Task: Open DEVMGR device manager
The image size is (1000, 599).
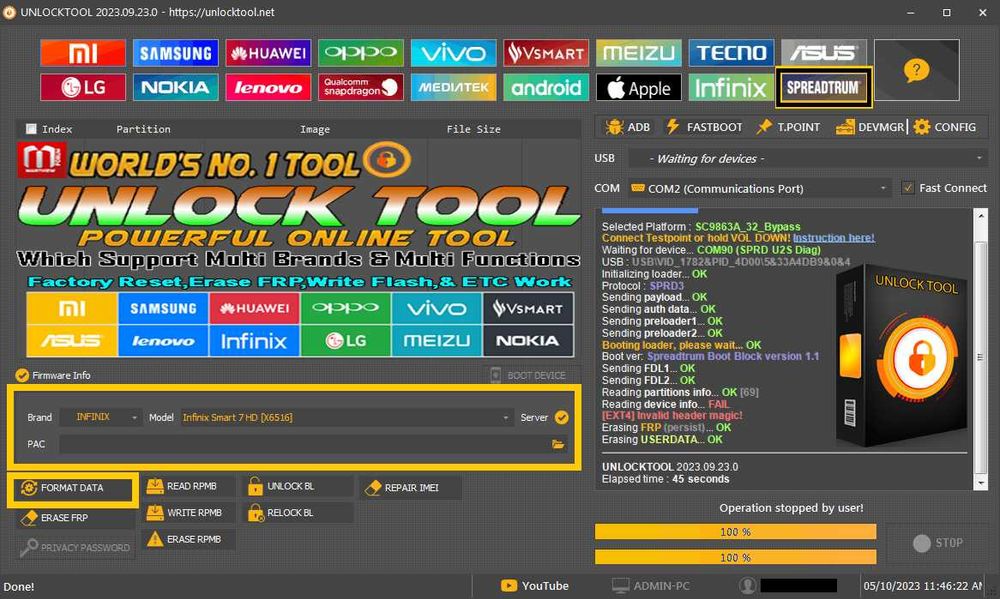Action: 870,127
